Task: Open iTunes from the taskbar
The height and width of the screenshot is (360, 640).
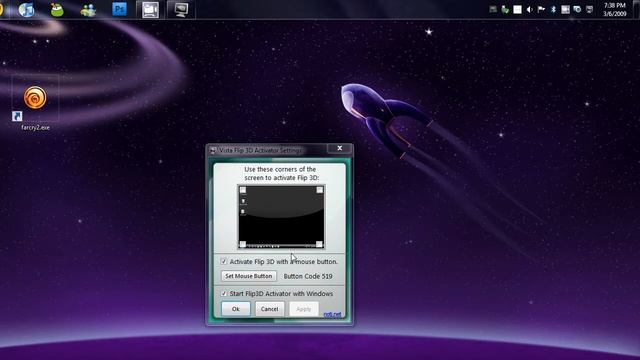Action: 27,9
